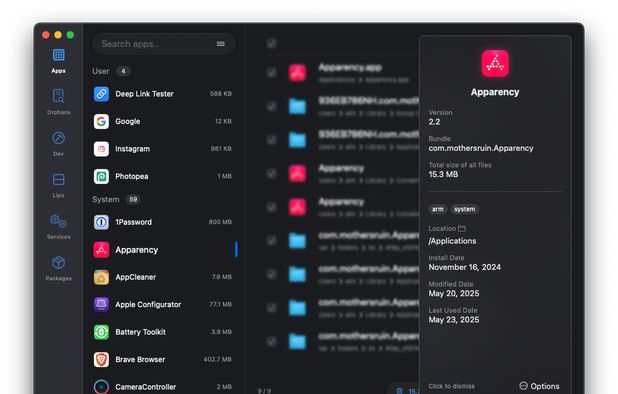Click the Photopea app icon

pyautogui.click(x=101, y=176)
